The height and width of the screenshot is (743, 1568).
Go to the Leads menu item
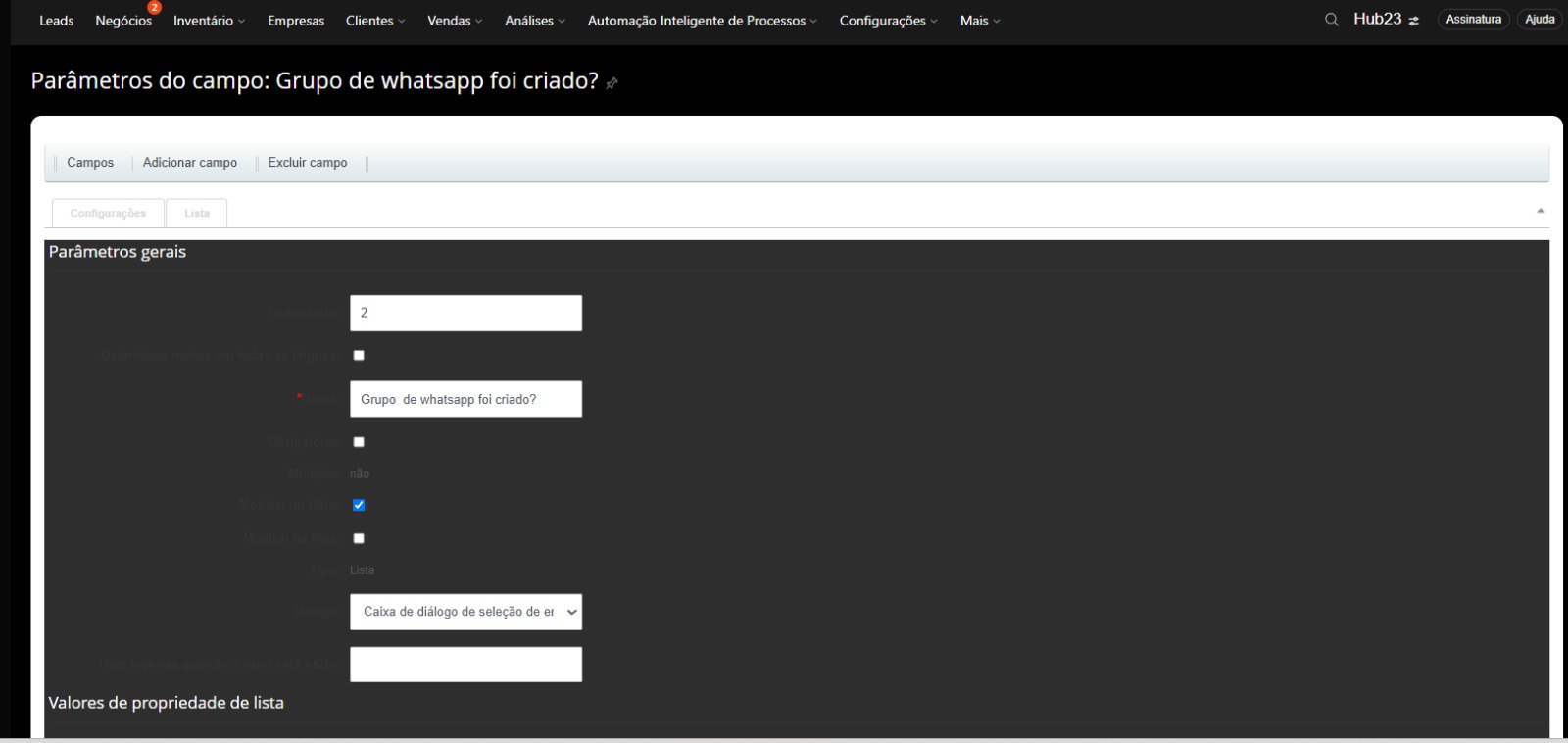point(56,21)
